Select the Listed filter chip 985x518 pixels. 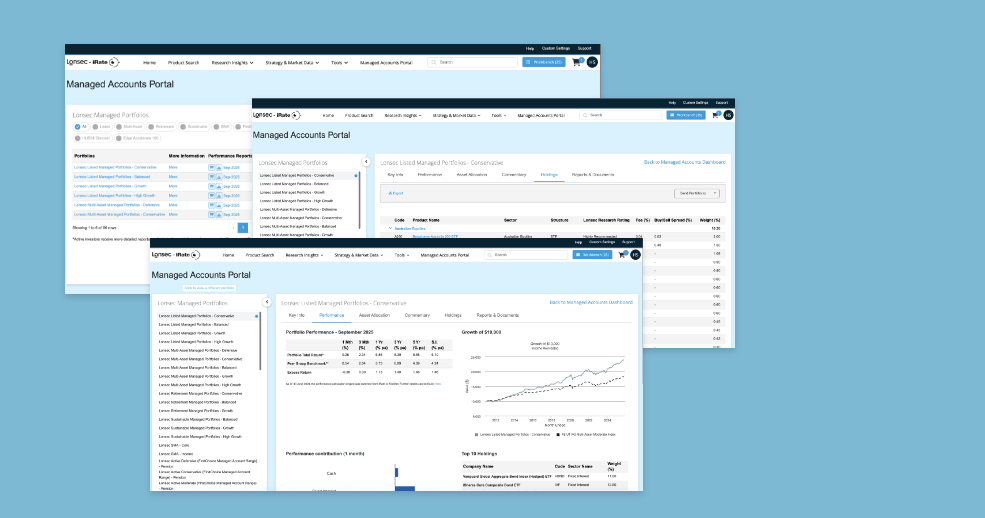(x=102, y=127)
